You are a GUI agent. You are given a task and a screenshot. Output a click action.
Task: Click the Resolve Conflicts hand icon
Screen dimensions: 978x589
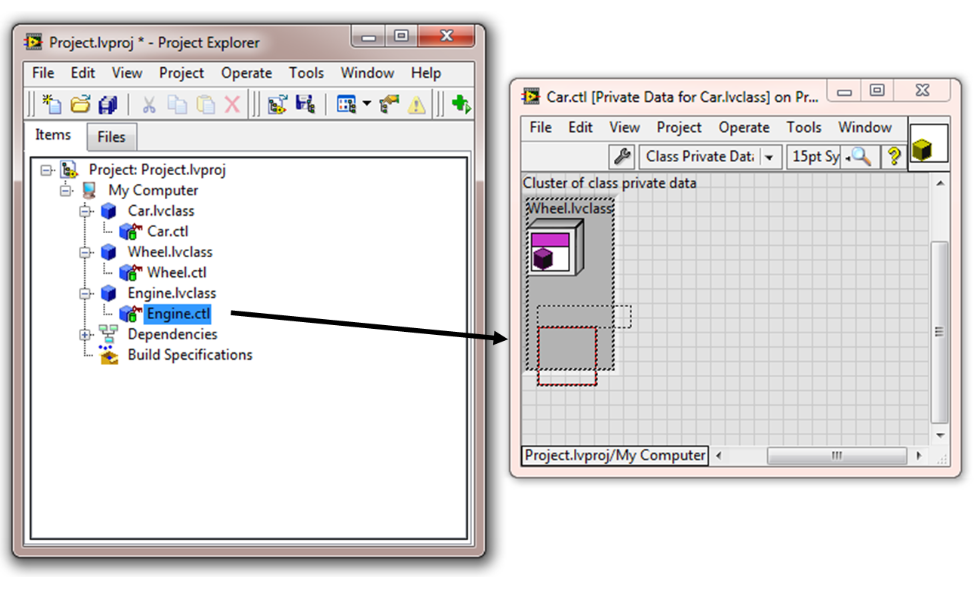(389, 104)
